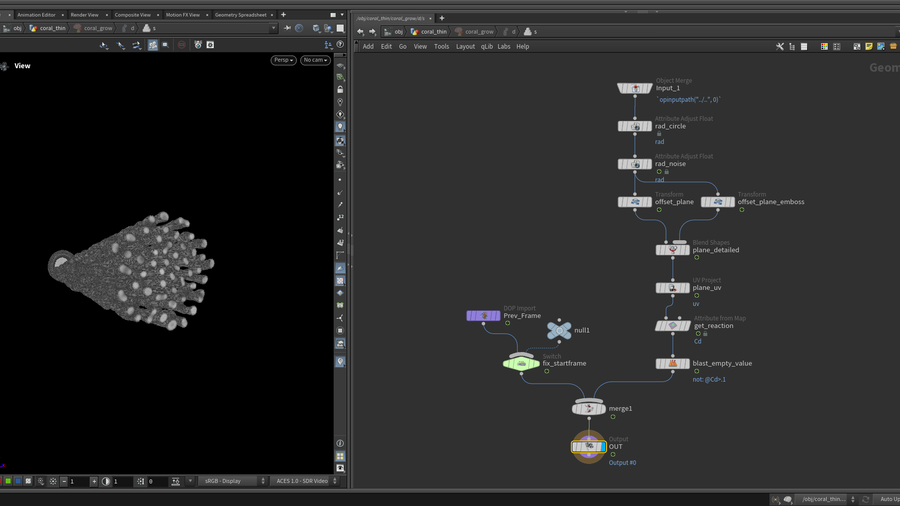Click the plane_detailed blend shapes node
The image size is (900, 506).
(672, 250)
